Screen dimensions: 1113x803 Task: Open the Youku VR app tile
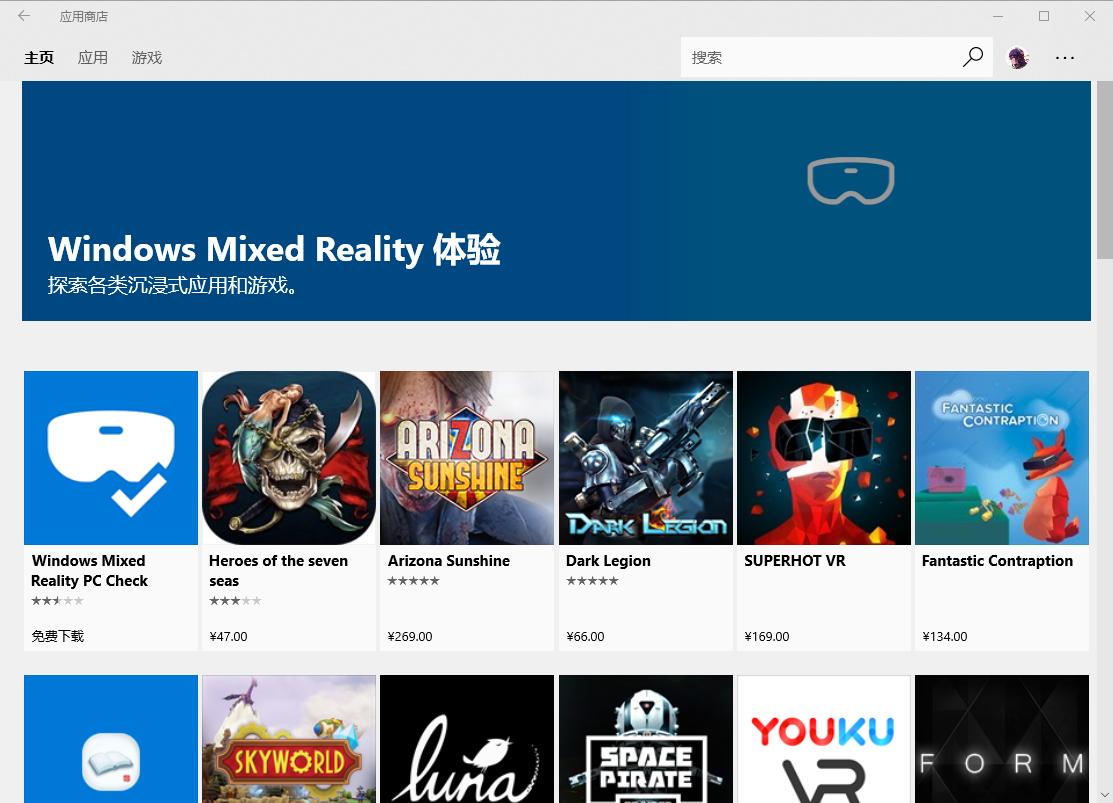click(x=824, y=739)
